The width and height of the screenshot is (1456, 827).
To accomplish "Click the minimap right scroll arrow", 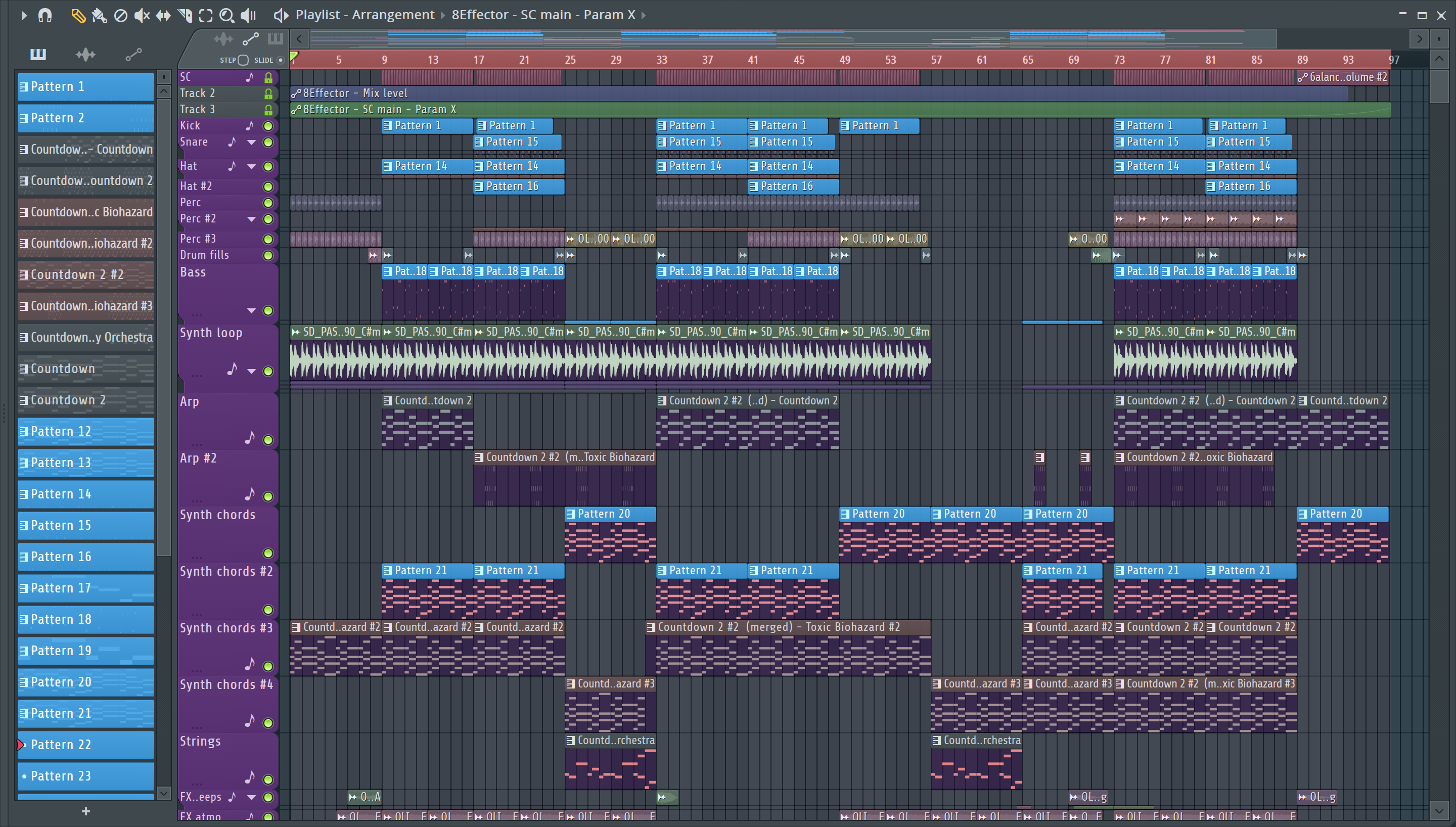I will coord(1419,39).
